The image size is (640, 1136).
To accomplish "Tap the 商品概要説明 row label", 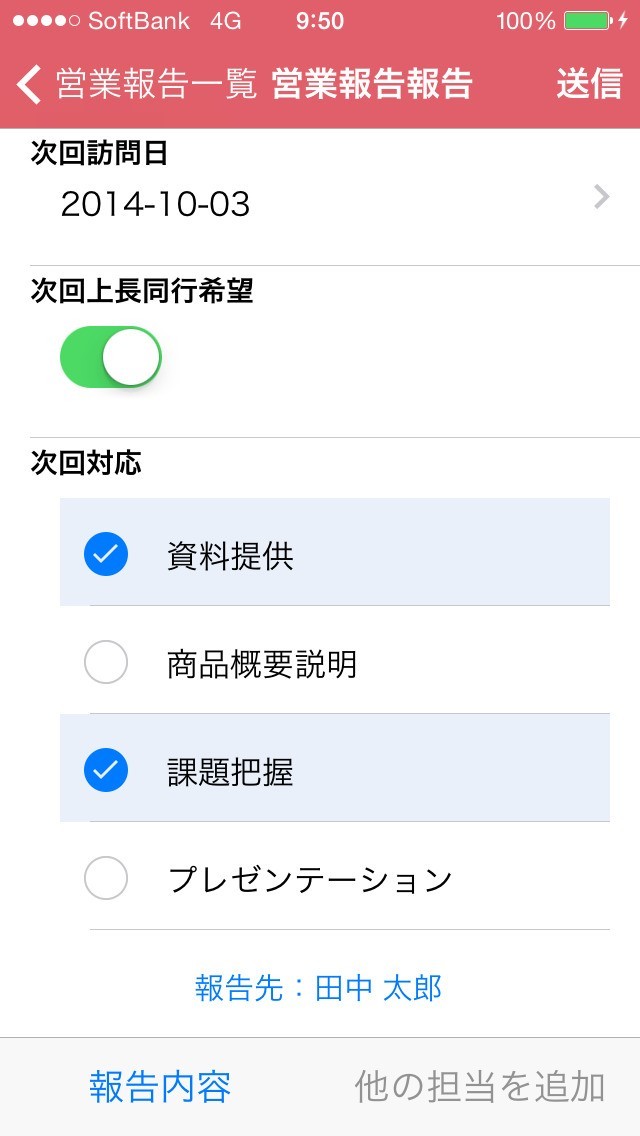I will pyautogui.click(x=262, y=663).
